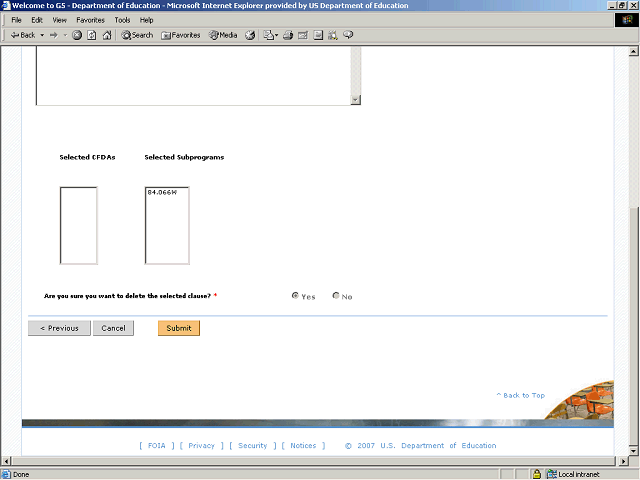Go back using the Back button

click(x=23, y=36)
